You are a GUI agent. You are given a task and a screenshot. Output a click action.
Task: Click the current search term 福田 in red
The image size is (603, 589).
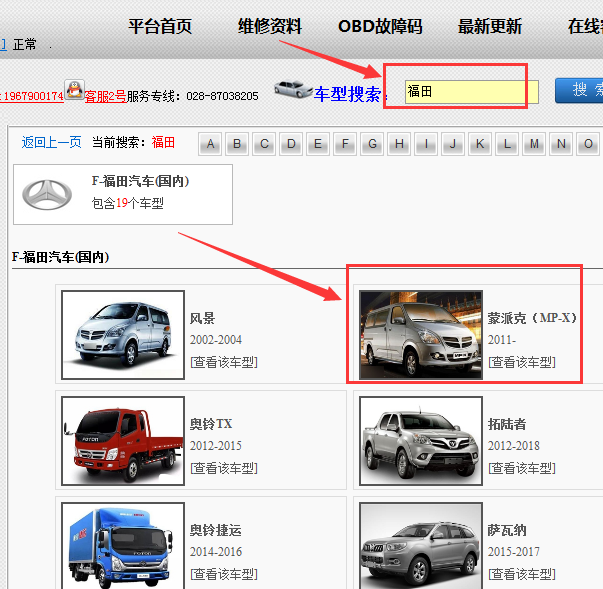(x=163, y=142)
